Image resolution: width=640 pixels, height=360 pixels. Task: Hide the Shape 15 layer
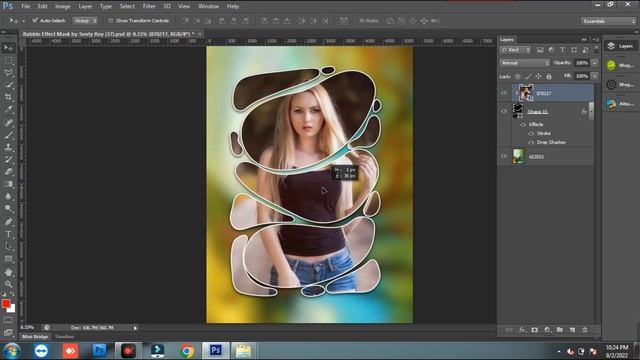(x=504, y=111)
